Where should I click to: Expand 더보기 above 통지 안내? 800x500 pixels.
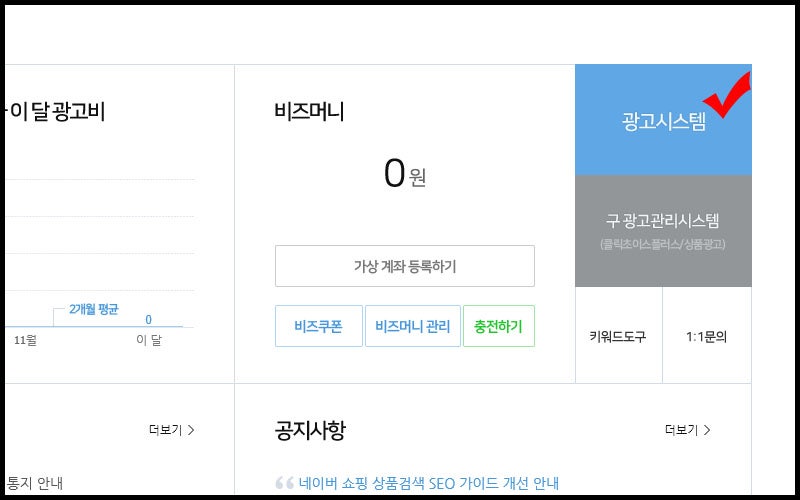171,430
